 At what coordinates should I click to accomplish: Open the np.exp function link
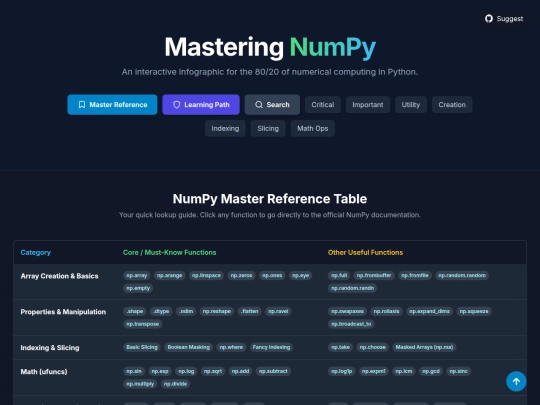click(x=160, y=371)
